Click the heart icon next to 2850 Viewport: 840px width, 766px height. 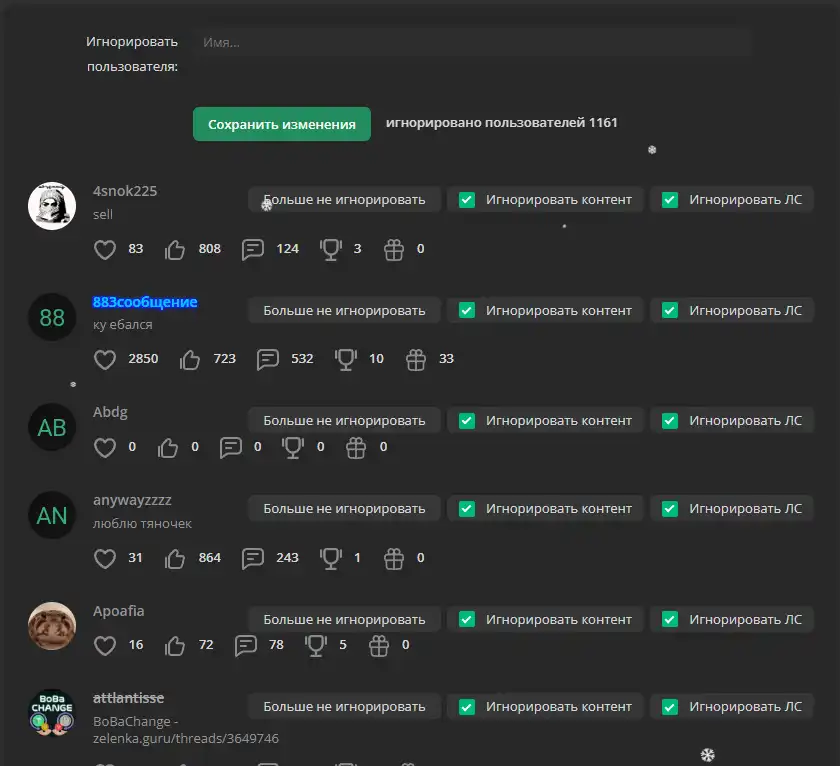coord(104,359)
